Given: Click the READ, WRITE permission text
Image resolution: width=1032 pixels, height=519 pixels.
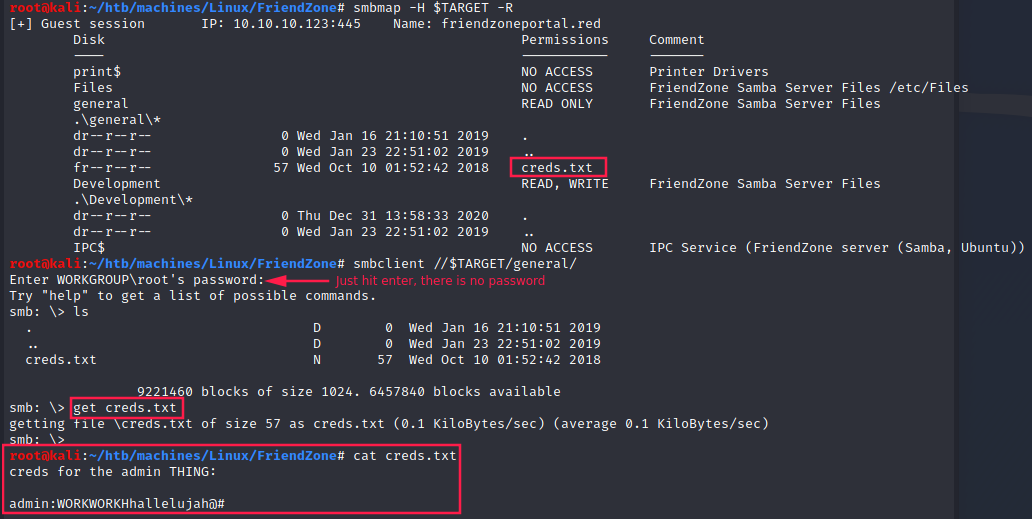Looking at the screenshot, I should (x=564, y=184).
